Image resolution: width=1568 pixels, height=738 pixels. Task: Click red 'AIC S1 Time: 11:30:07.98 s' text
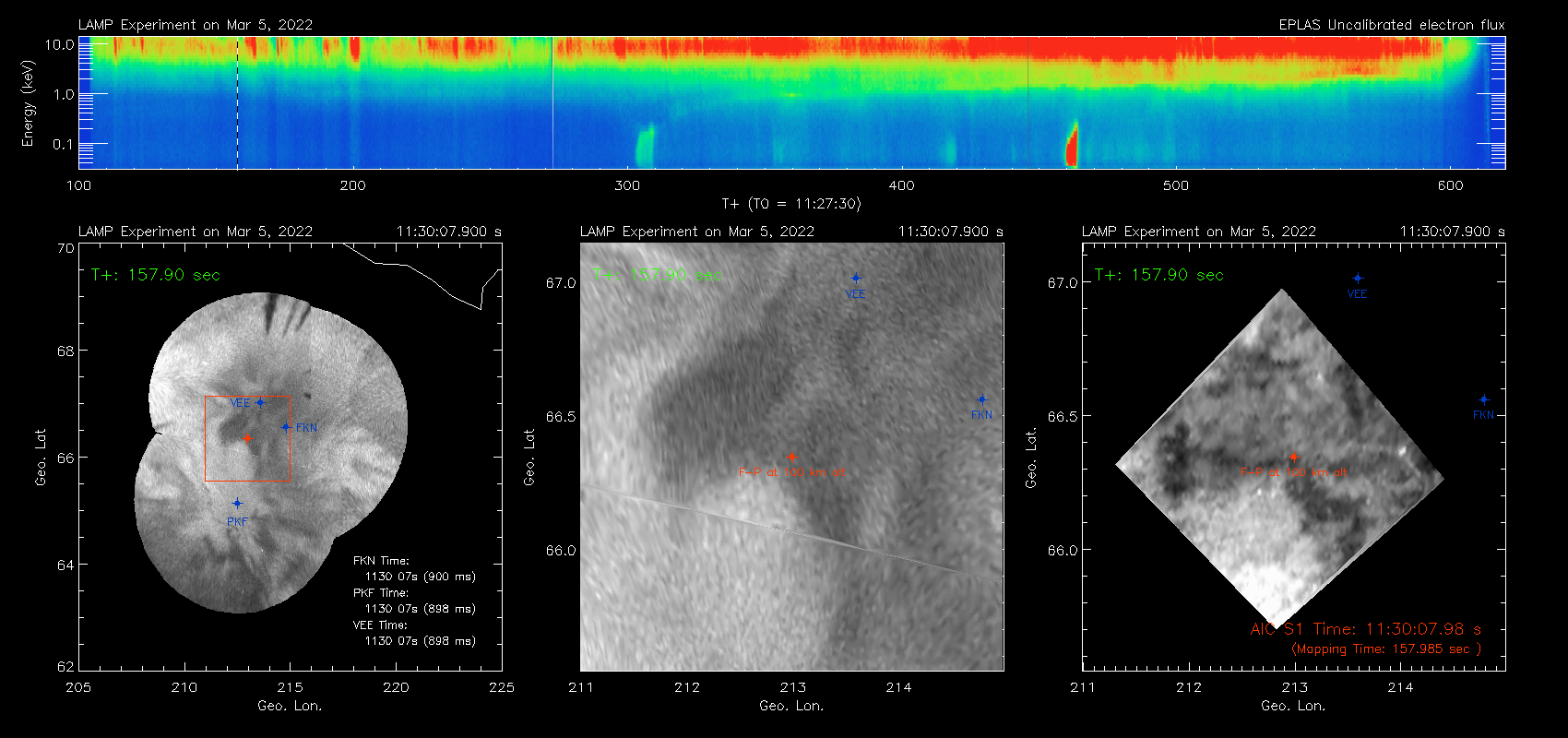[x=1366, y=629]
